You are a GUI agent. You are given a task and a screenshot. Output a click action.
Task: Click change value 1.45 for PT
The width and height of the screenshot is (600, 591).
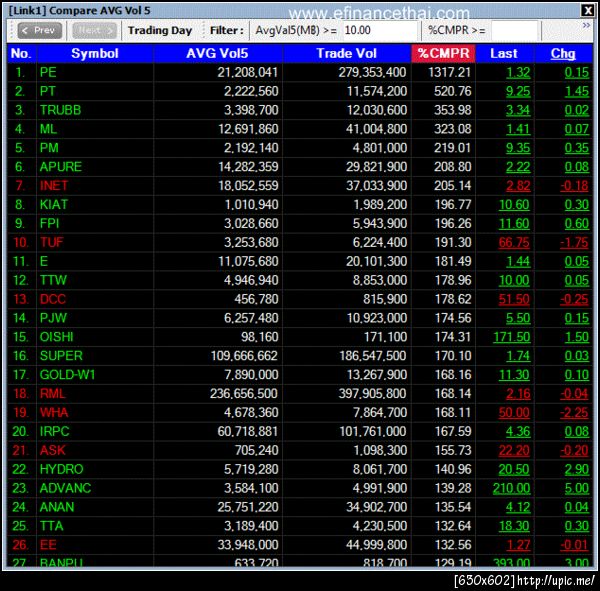[577, 91]
